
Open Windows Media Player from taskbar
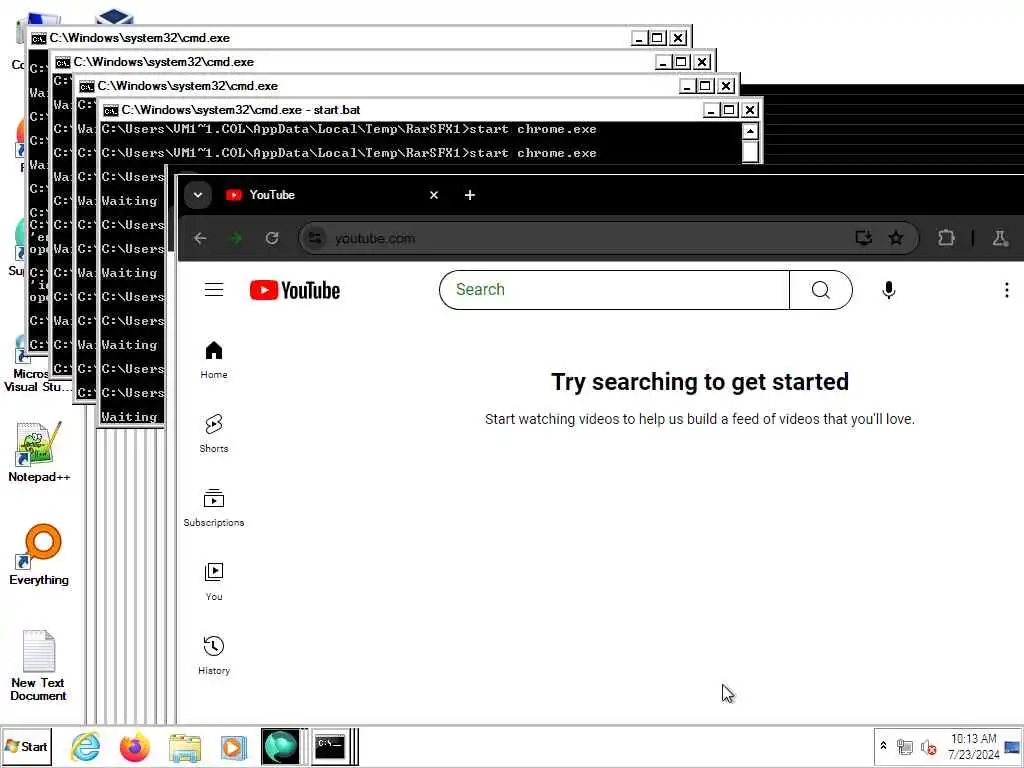[x=233, y=747]
